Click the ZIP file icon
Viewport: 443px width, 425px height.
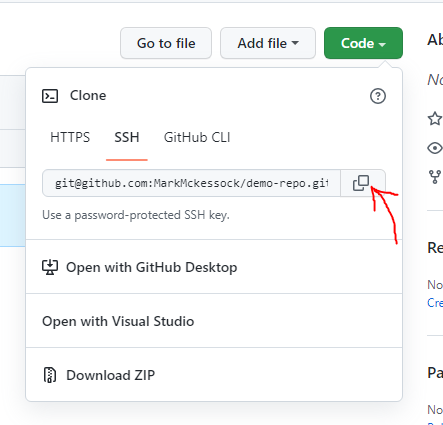click(x=50, y=375)
